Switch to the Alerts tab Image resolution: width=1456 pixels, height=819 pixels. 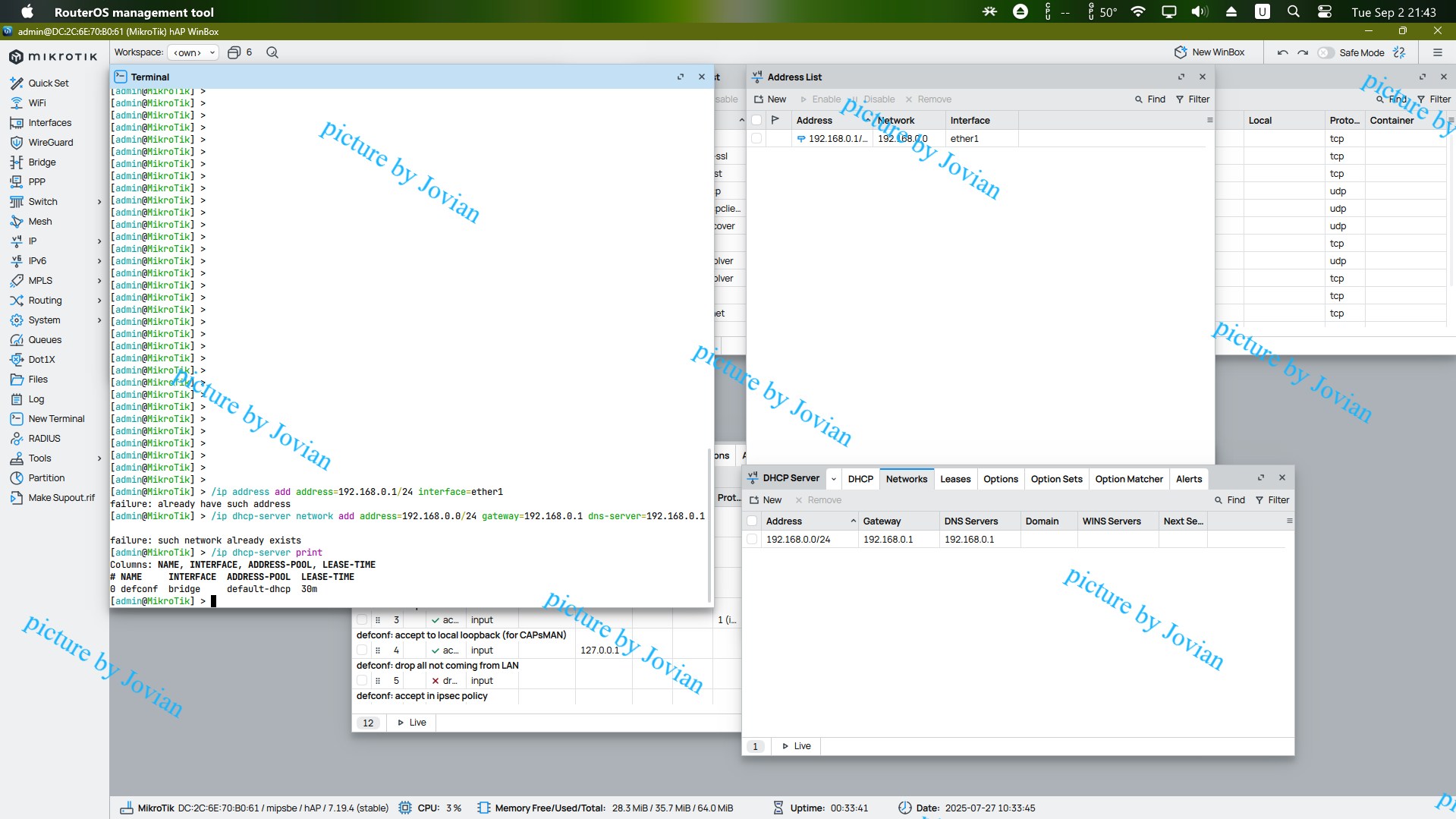coord(1188,479)
